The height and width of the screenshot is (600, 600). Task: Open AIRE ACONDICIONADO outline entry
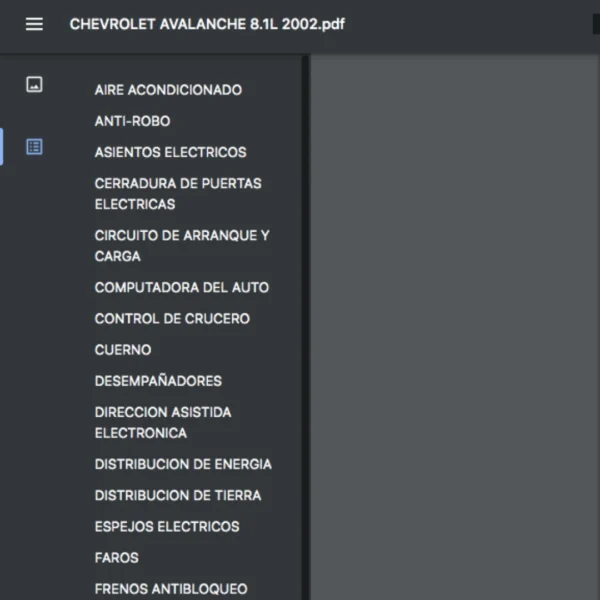pos(168,90)
